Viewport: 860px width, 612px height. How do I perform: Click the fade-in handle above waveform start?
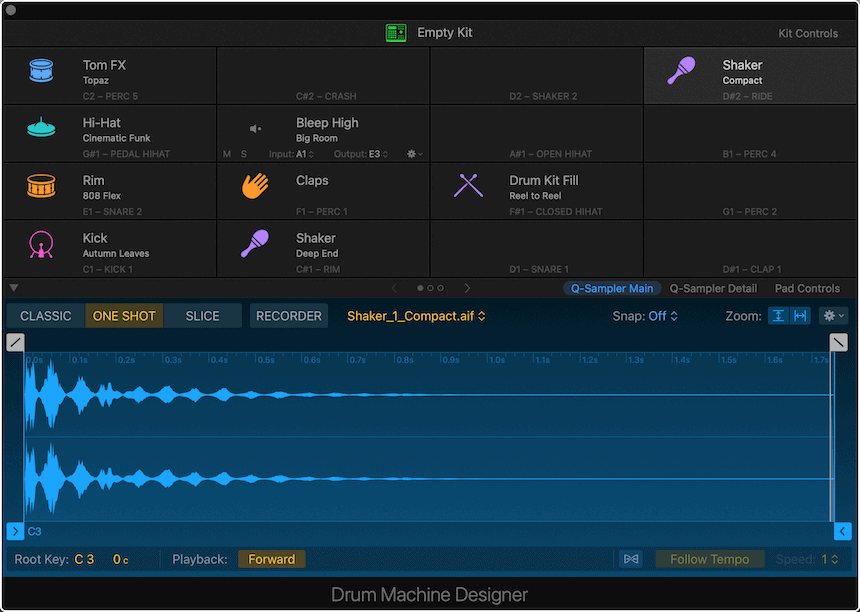click(15, 342)
